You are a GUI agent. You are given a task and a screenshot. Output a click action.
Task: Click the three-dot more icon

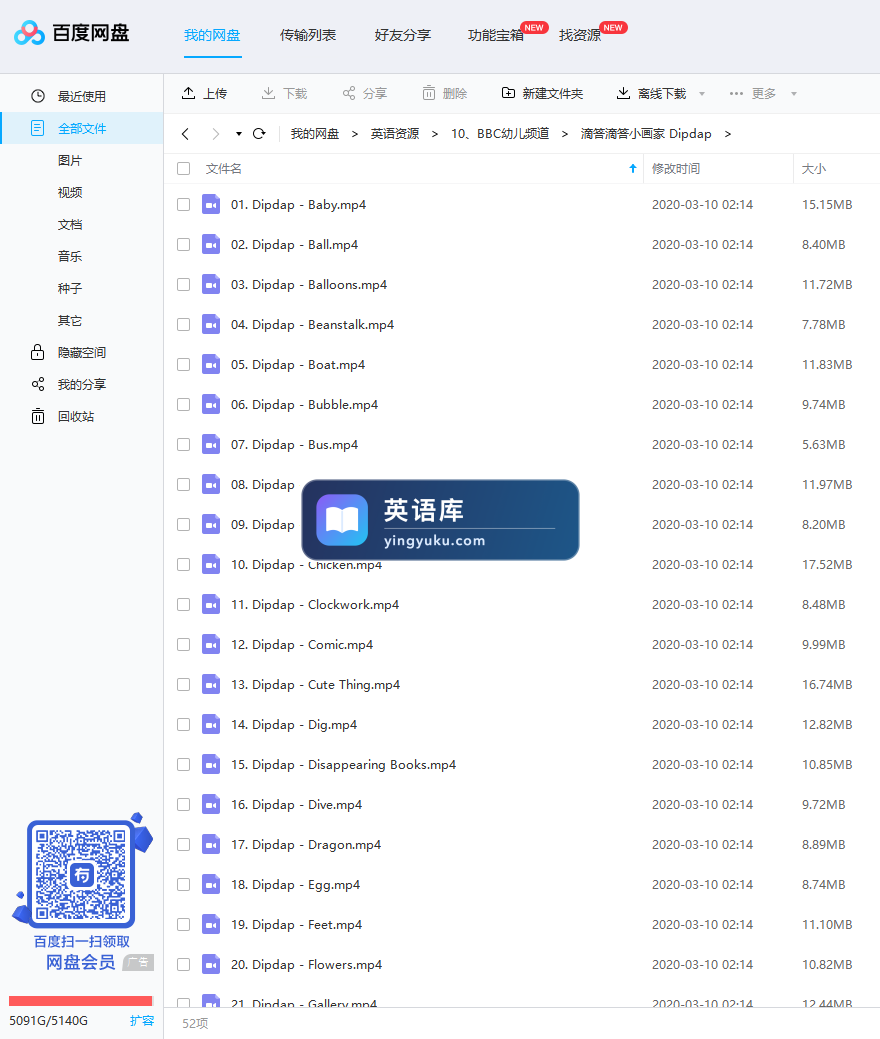click(736, 93)
